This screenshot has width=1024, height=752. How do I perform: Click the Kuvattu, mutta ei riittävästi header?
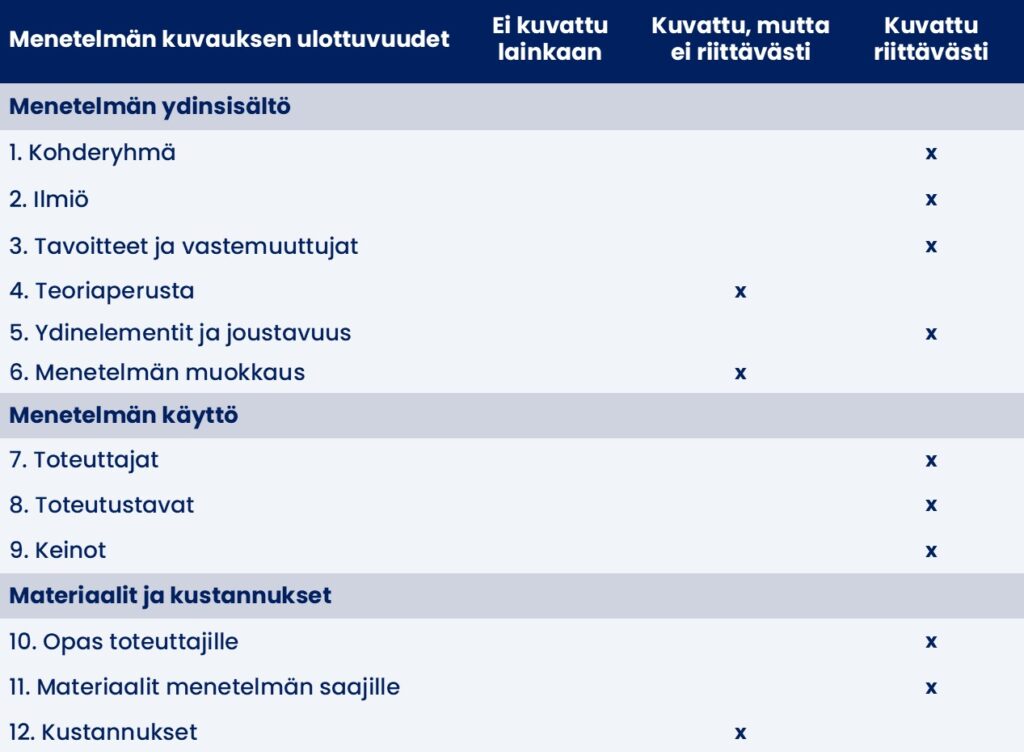pyautogui.click(x=740, y=39)
